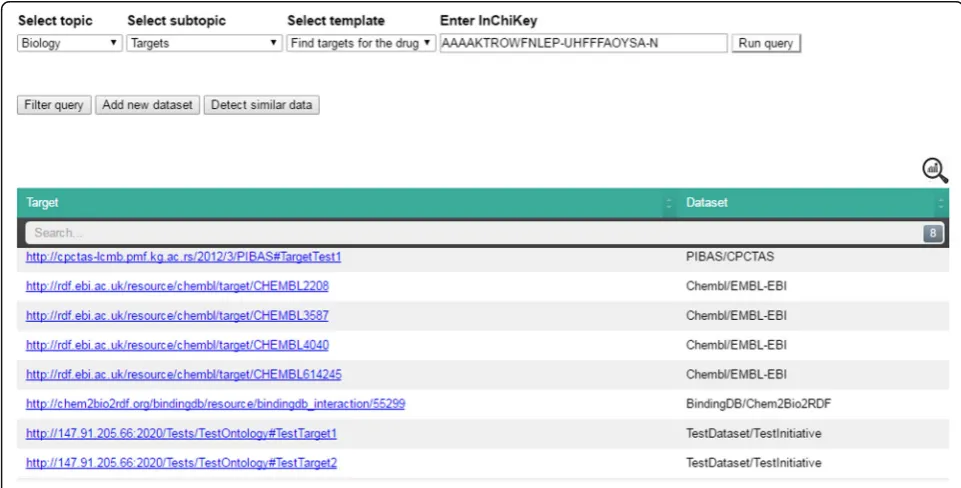961x488 pixels.
Task: Click the Dataset column sort arrows
Action: click(941, 203)
